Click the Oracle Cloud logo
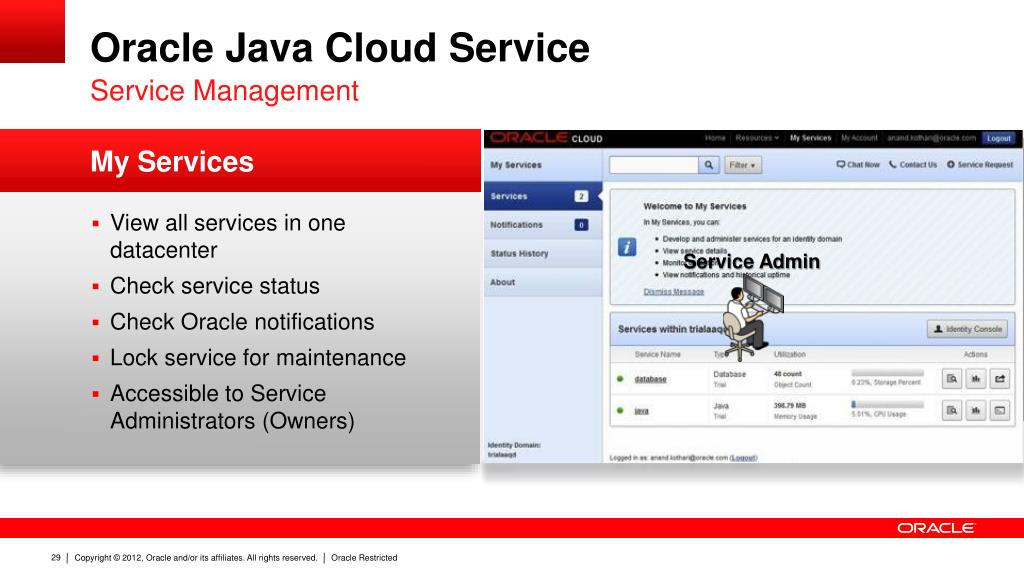Screen dimensions: 1024x576 [x=547, y=138]
